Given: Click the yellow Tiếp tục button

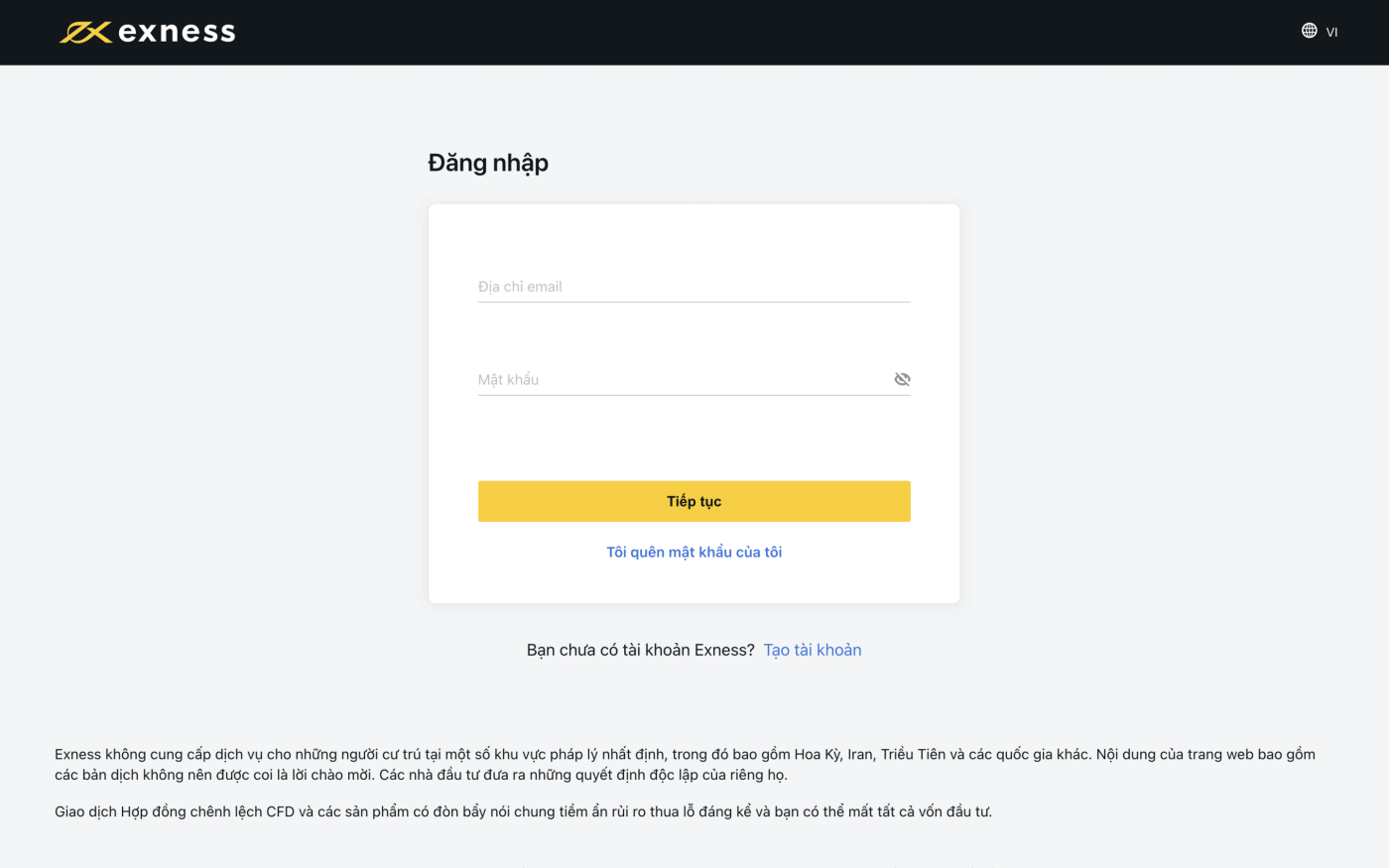Looking at the screenshot, I should click(x=694, y=501).
